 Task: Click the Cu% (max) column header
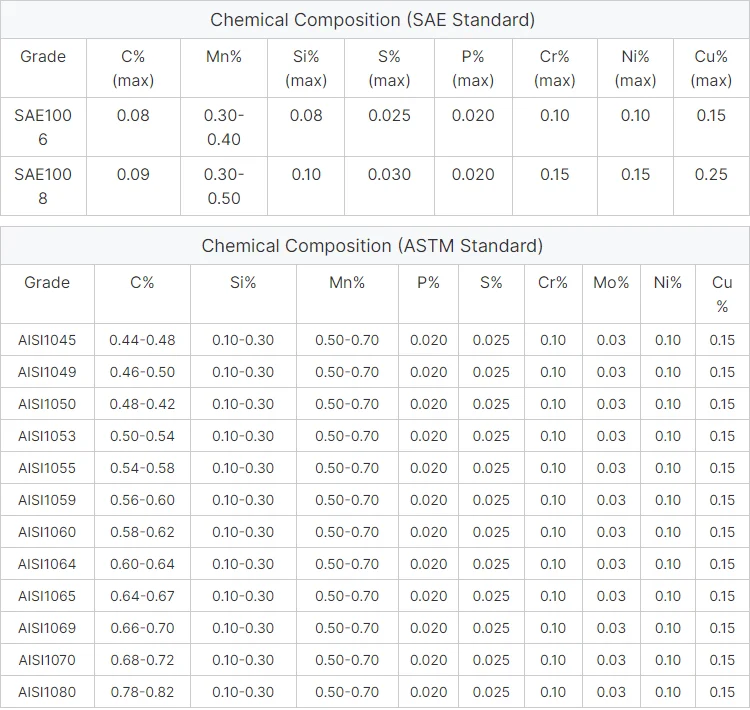click(x=711, y=68)
